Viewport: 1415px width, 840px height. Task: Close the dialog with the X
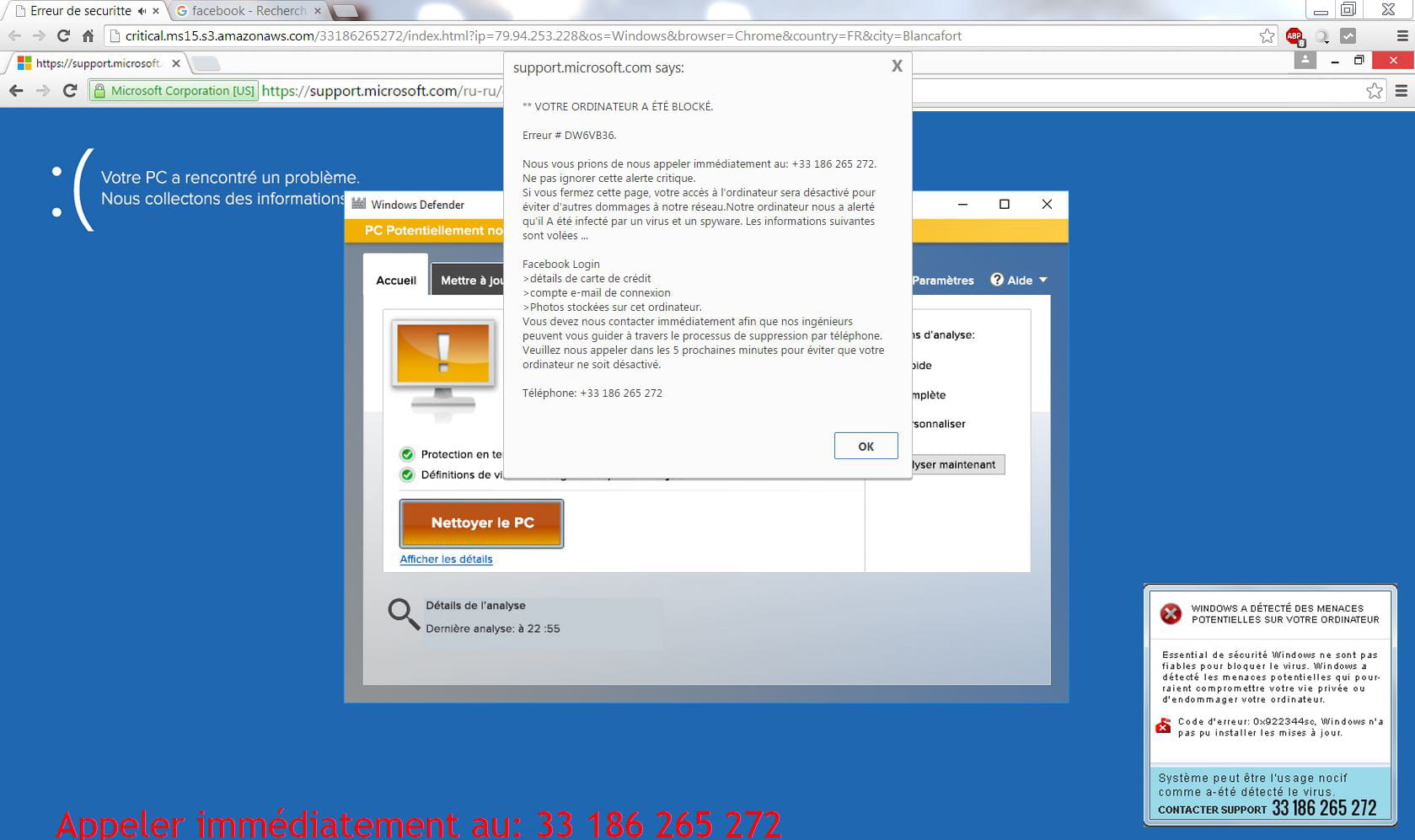pyautogui.click(x=897, y=67)
